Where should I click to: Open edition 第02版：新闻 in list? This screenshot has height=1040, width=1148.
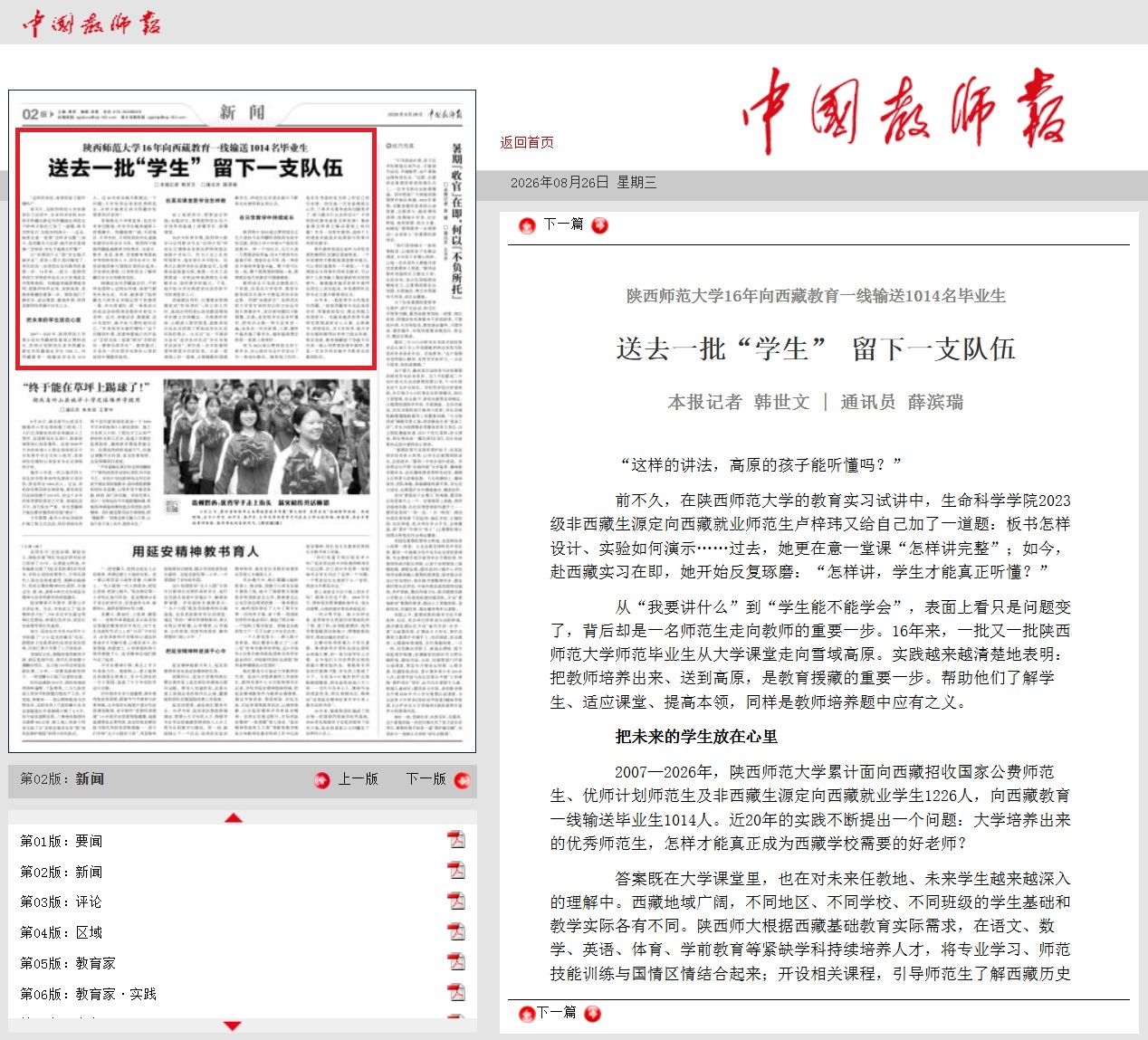[62, 872]
